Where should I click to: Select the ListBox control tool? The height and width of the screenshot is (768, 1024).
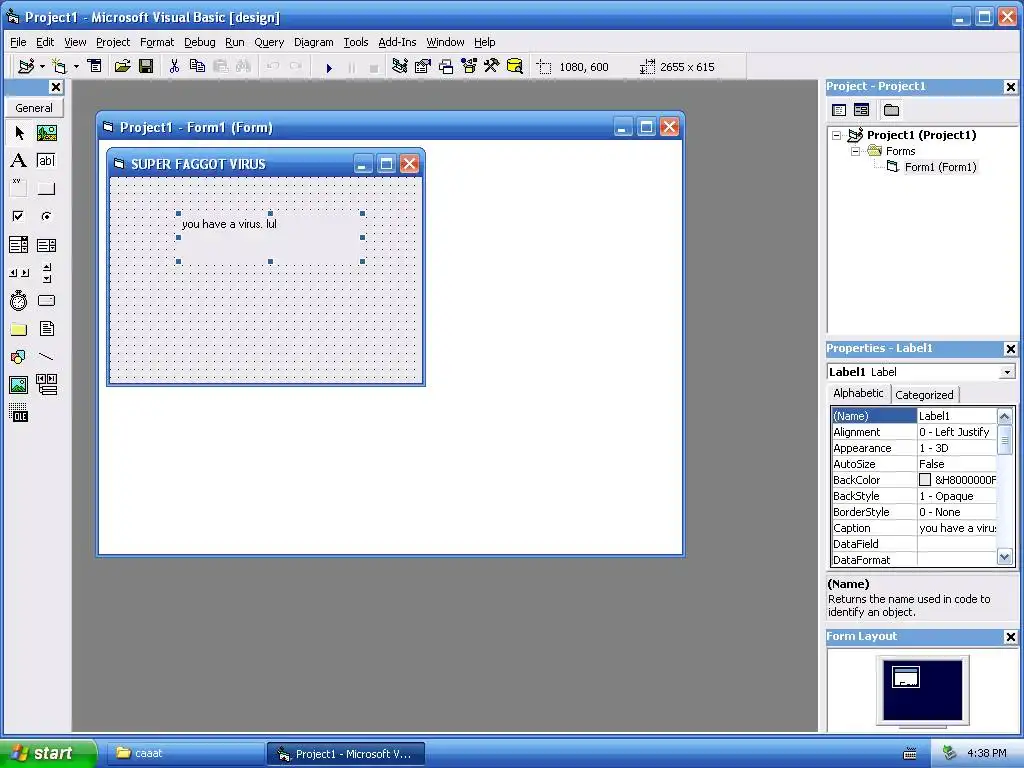46,245
